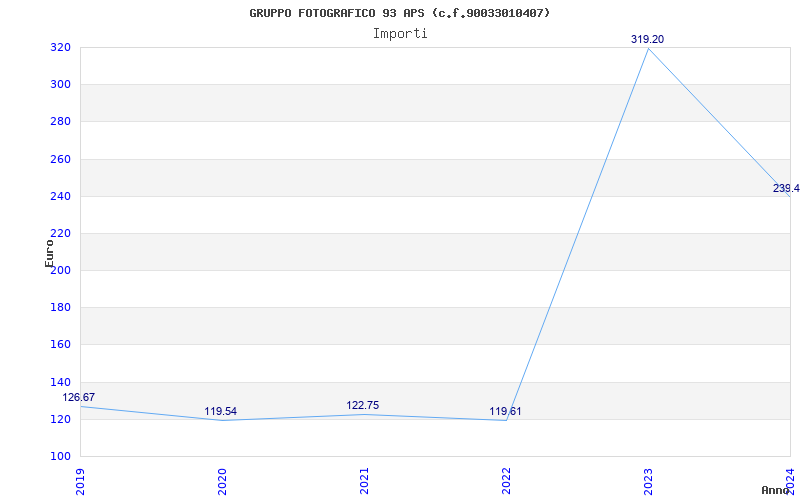
Task: Click the 120 y-axis tick label
Action: pyautogui.click(x=60, y=419)
